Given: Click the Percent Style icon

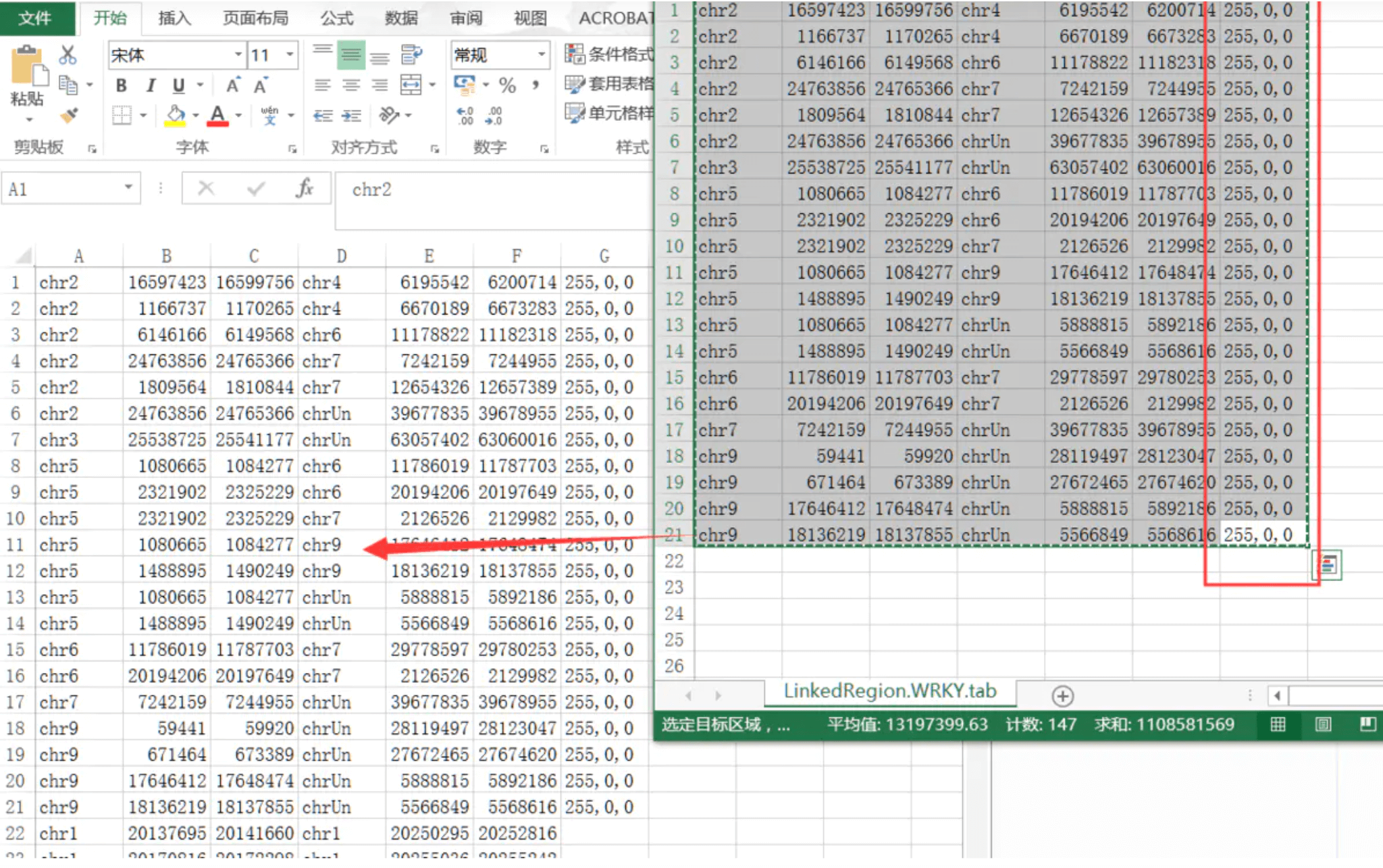Looking at the screenshot, I should [x=507, y=85].
